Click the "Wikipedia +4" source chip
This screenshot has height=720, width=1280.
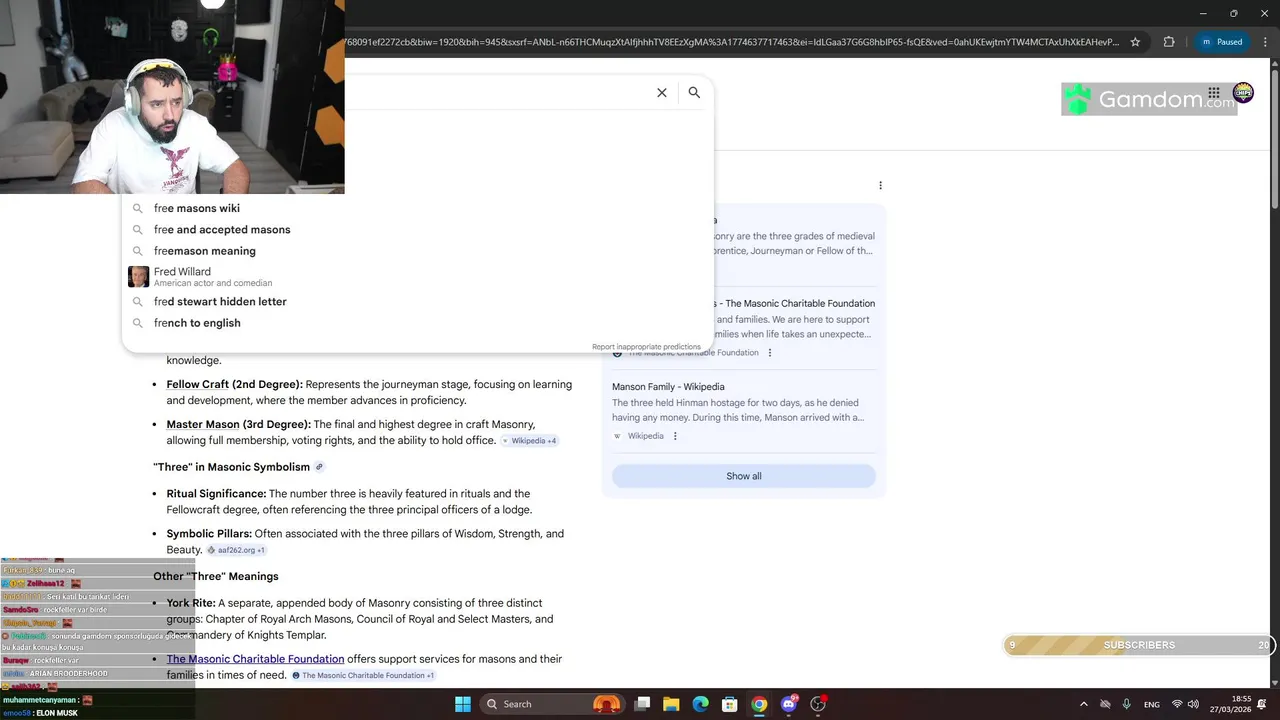529,441
